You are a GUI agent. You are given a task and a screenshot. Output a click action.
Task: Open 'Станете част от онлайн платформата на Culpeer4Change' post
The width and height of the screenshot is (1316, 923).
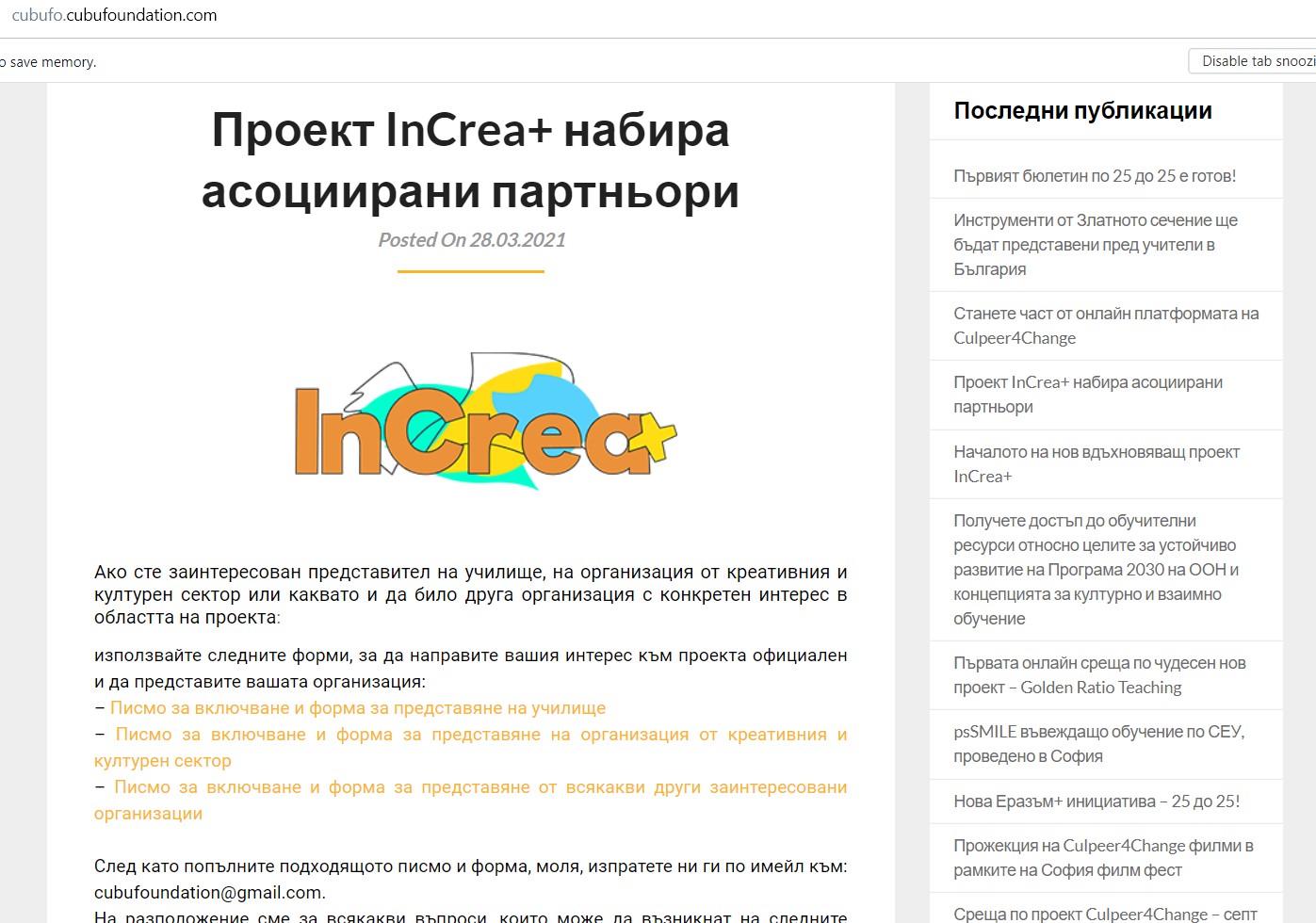click(x=1106, y=326)
